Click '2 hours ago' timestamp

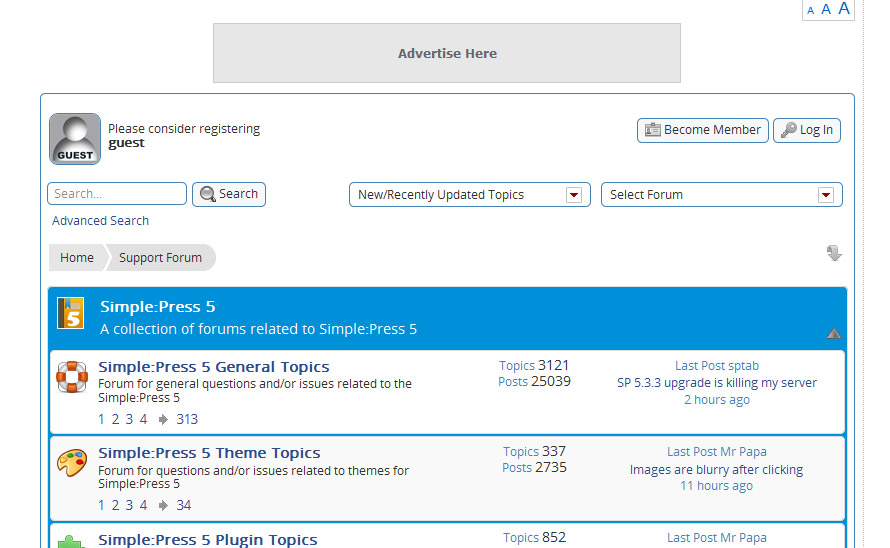[x=717, y=400]
